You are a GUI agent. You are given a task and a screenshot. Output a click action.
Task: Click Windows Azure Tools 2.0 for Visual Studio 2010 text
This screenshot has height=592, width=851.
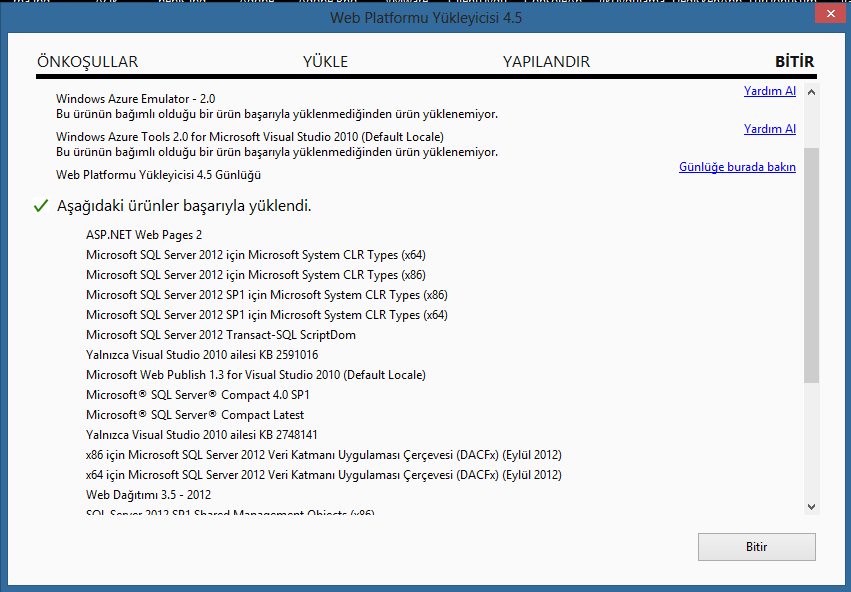coord(250,137)
